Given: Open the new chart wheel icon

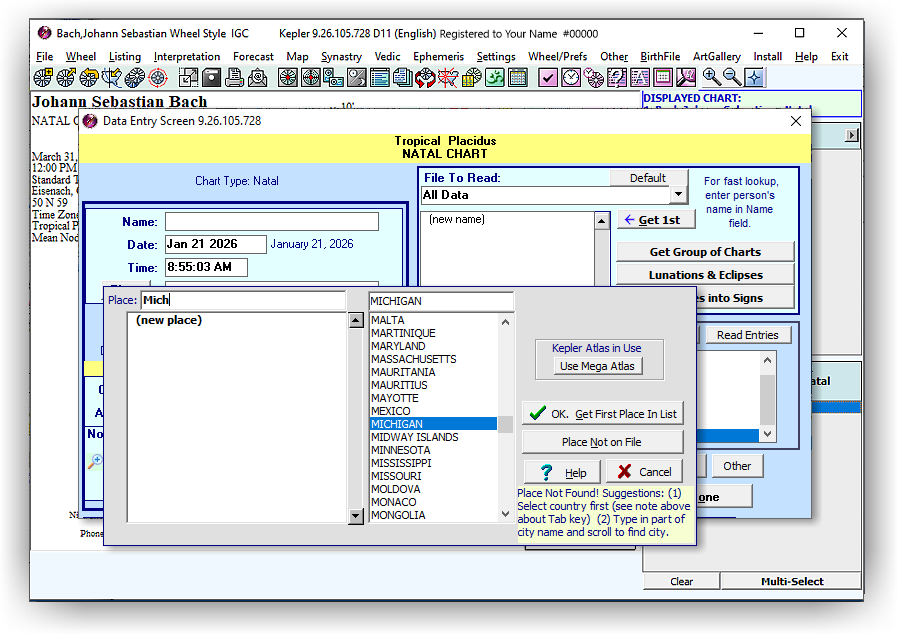Looking at the screenshot, I should [43, 78].
